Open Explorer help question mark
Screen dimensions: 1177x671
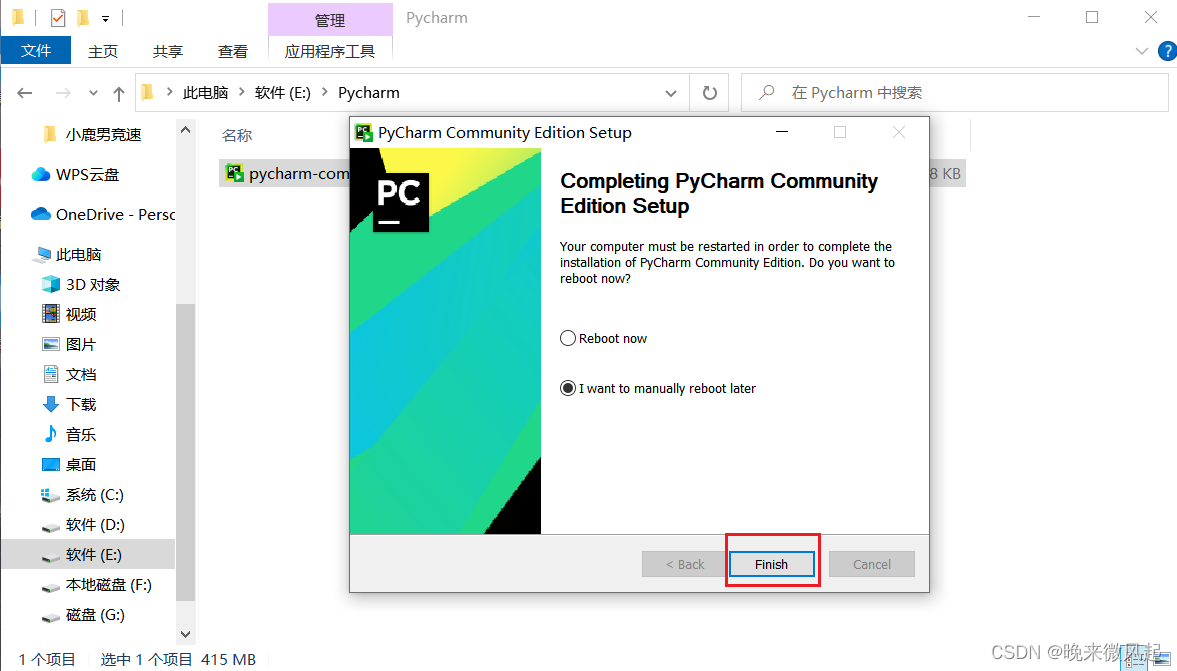pos(1168,51)
